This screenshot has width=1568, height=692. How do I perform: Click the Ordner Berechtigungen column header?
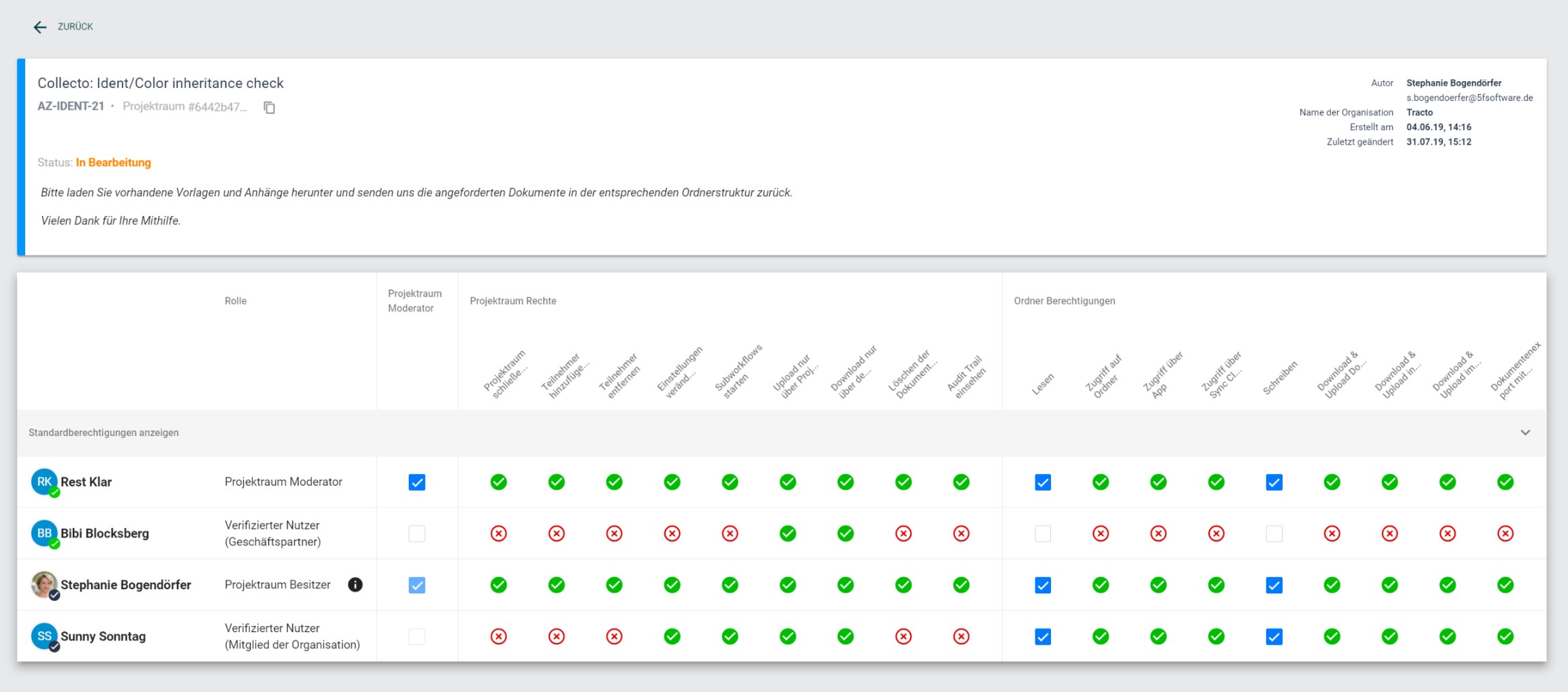pos(1064,300)
